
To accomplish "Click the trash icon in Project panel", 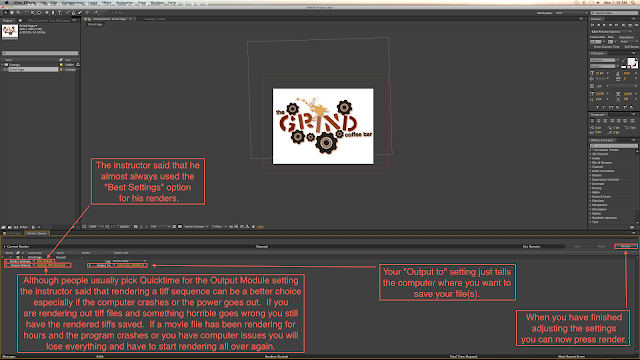I will click(x=33, y=227).
